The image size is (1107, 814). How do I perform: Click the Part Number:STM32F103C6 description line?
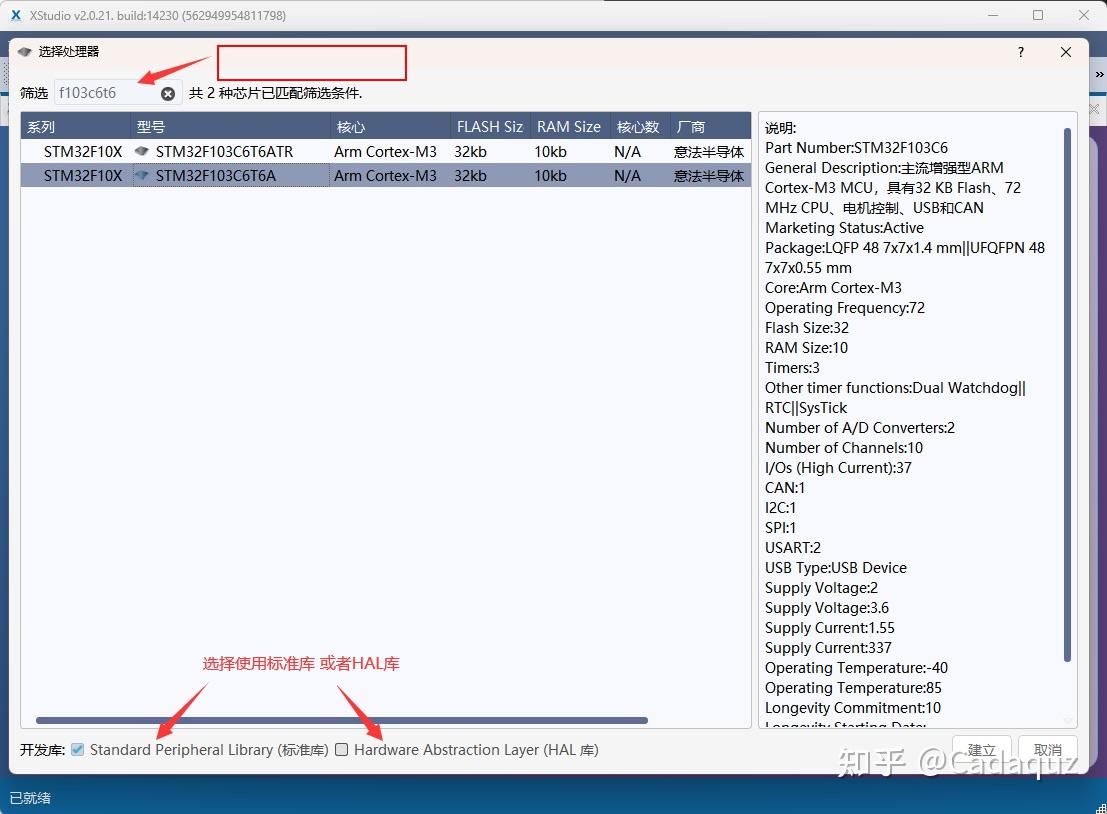pos(856,148)
